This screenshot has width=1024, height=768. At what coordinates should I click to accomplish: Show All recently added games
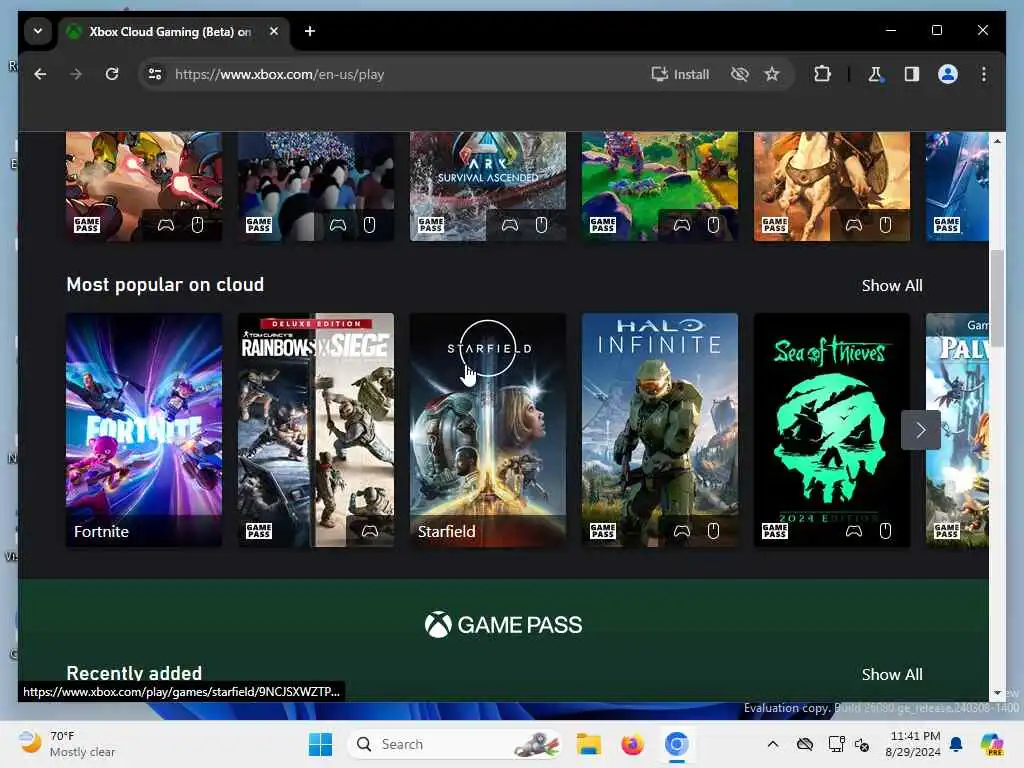[891, 675]
